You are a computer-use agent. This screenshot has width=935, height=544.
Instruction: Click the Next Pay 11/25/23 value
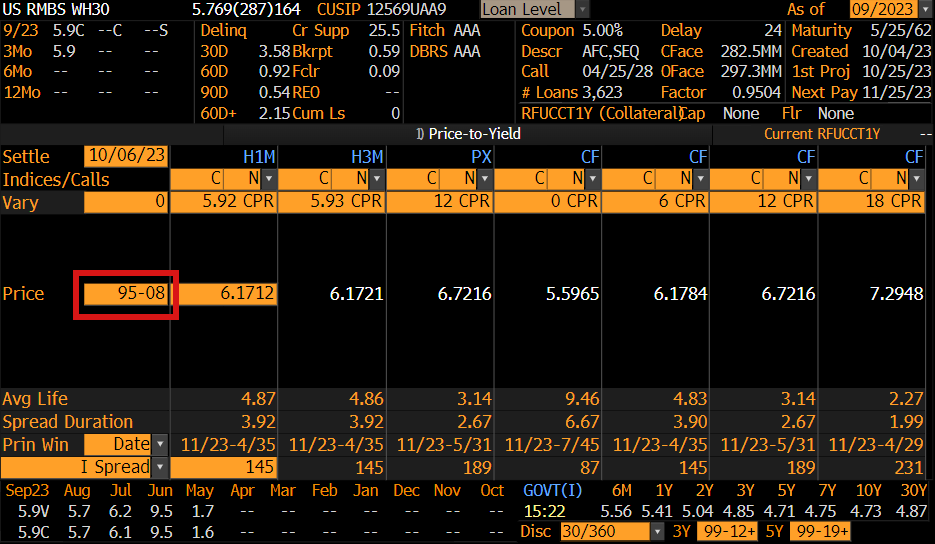click(x=895, y=92)
